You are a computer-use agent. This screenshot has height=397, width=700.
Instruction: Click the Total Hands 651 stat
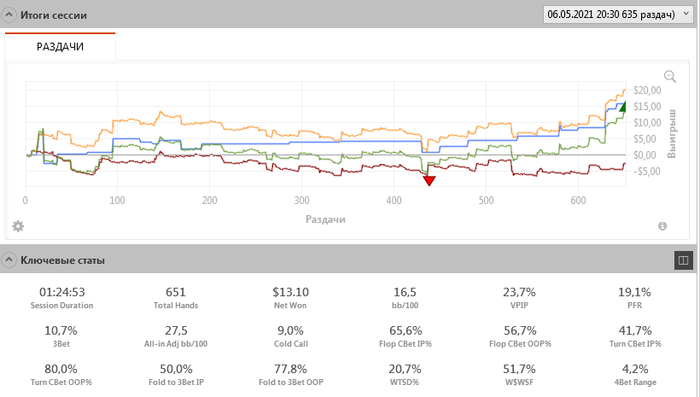pyautogui.click(x=176, y=297)
